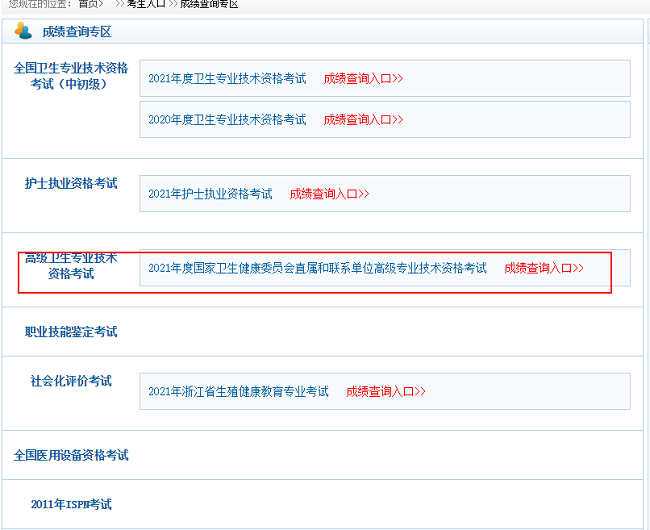Open 成绩查询入口 for 2021年度卫生专业技术资格考试
650x530 pixels.
[x=363, y=78]
